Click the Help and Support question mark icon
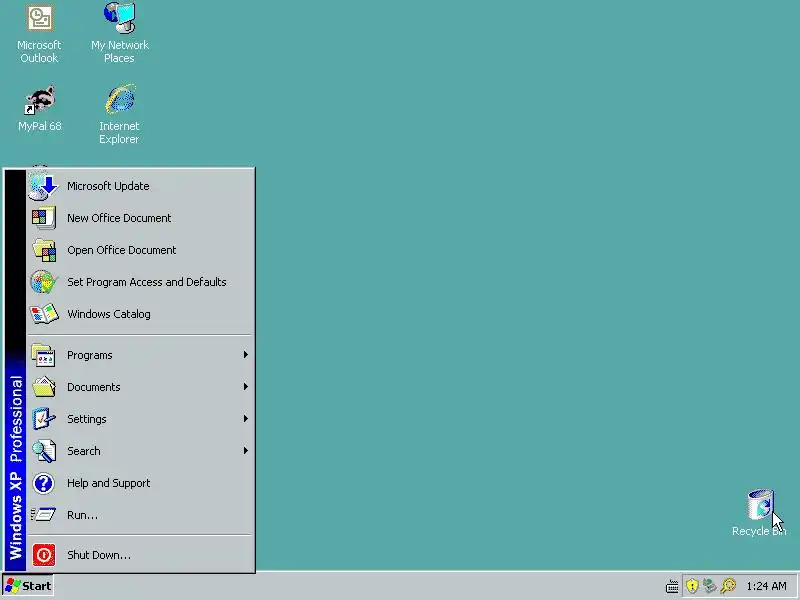The width and height of the screenshot is (800, 600). coord(43,483)
